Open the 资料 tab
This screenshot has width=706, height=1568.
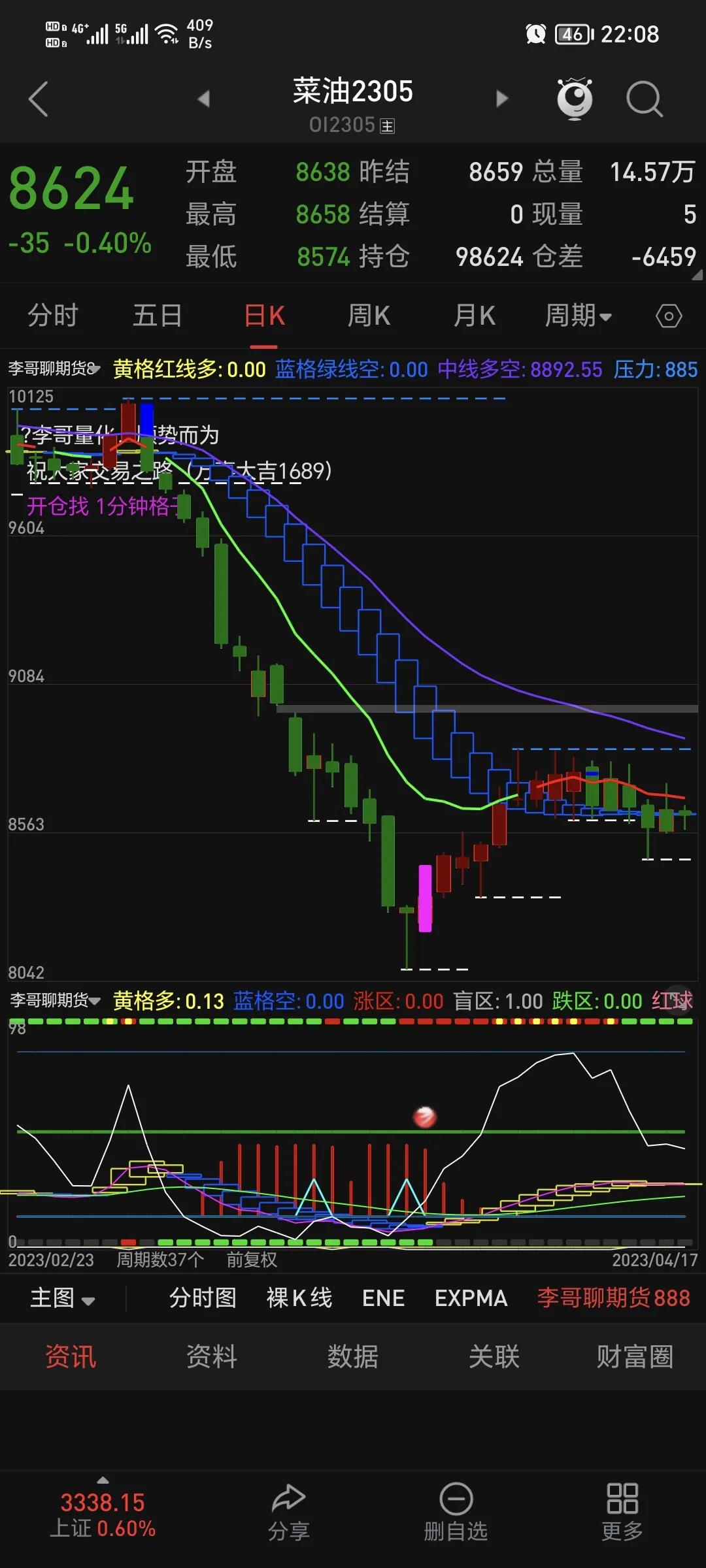point(212,1357)
